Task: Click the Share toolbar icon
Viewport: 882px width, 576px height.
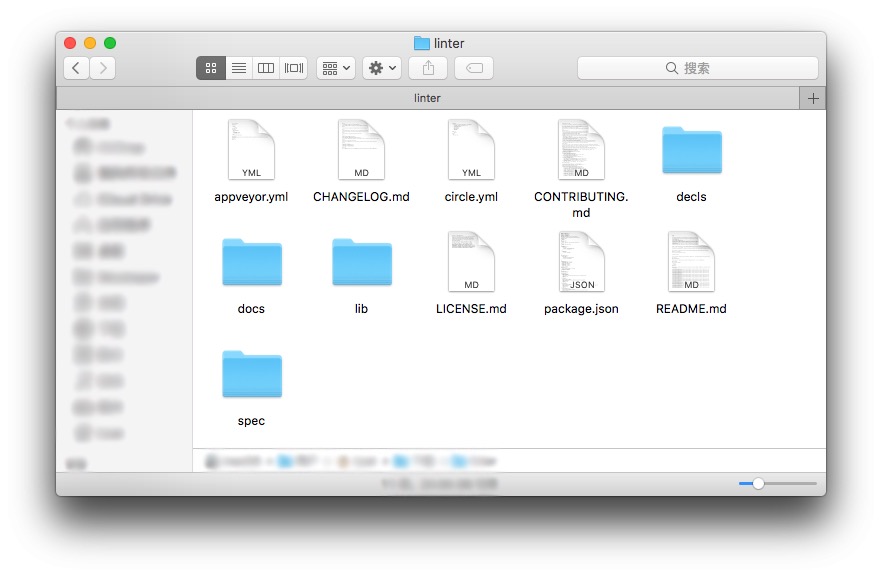Action: tap(428, 68)
